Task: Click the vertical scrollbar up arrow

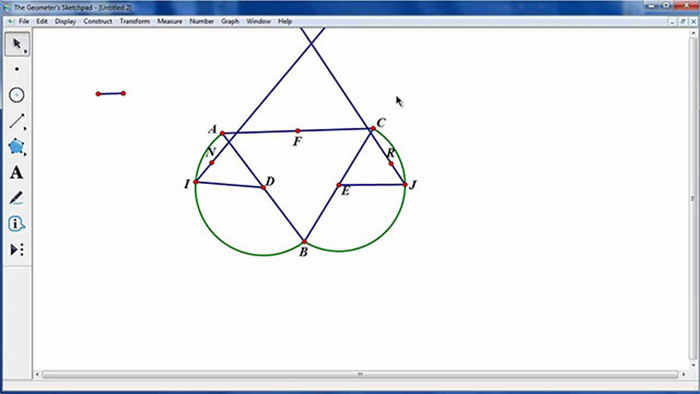Action: click(x=693, y=33)
